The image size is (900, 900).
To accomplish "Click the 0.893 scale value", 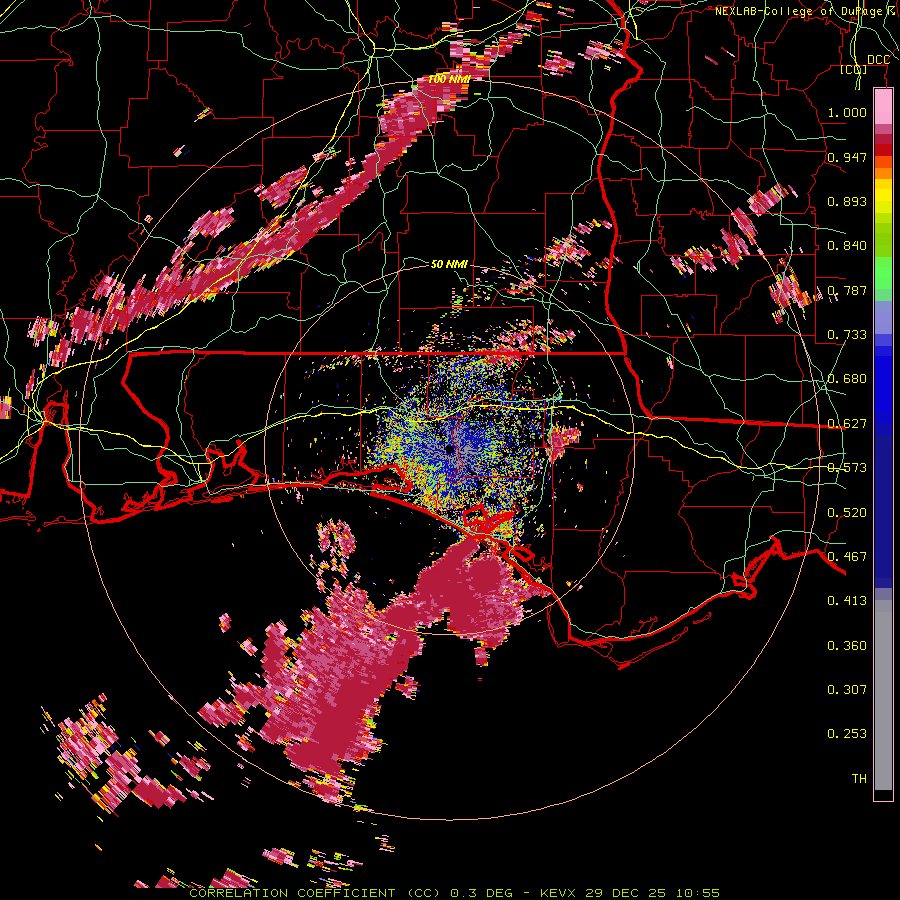I will pos(847,201).
